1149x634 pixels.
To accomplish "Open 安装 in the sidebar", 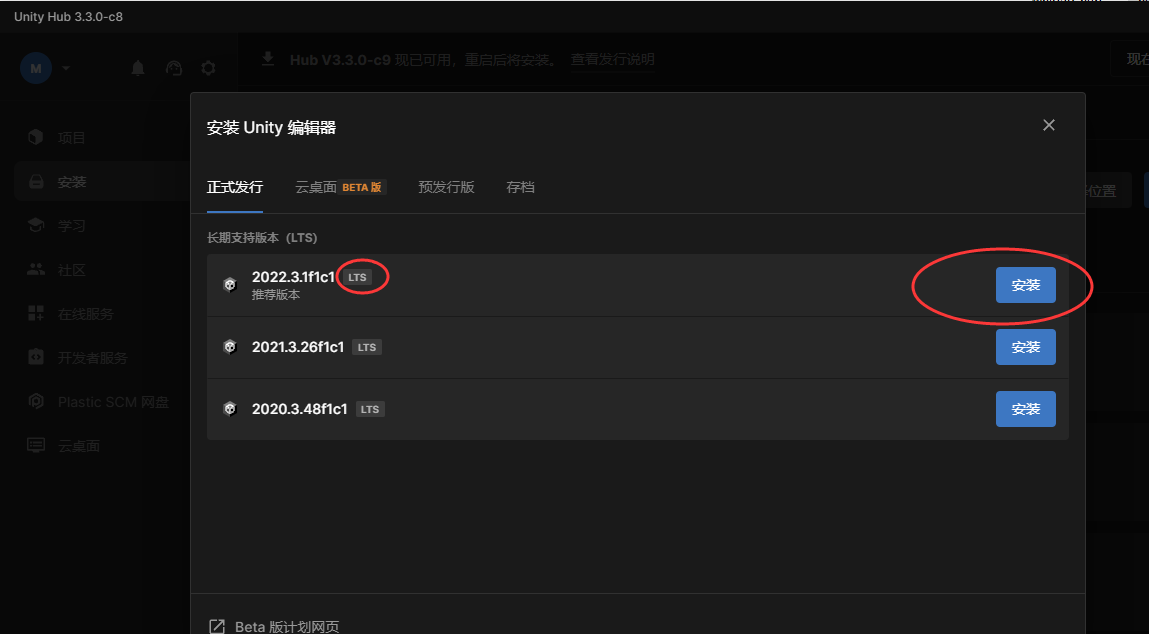I will click(x=72, y=182).
